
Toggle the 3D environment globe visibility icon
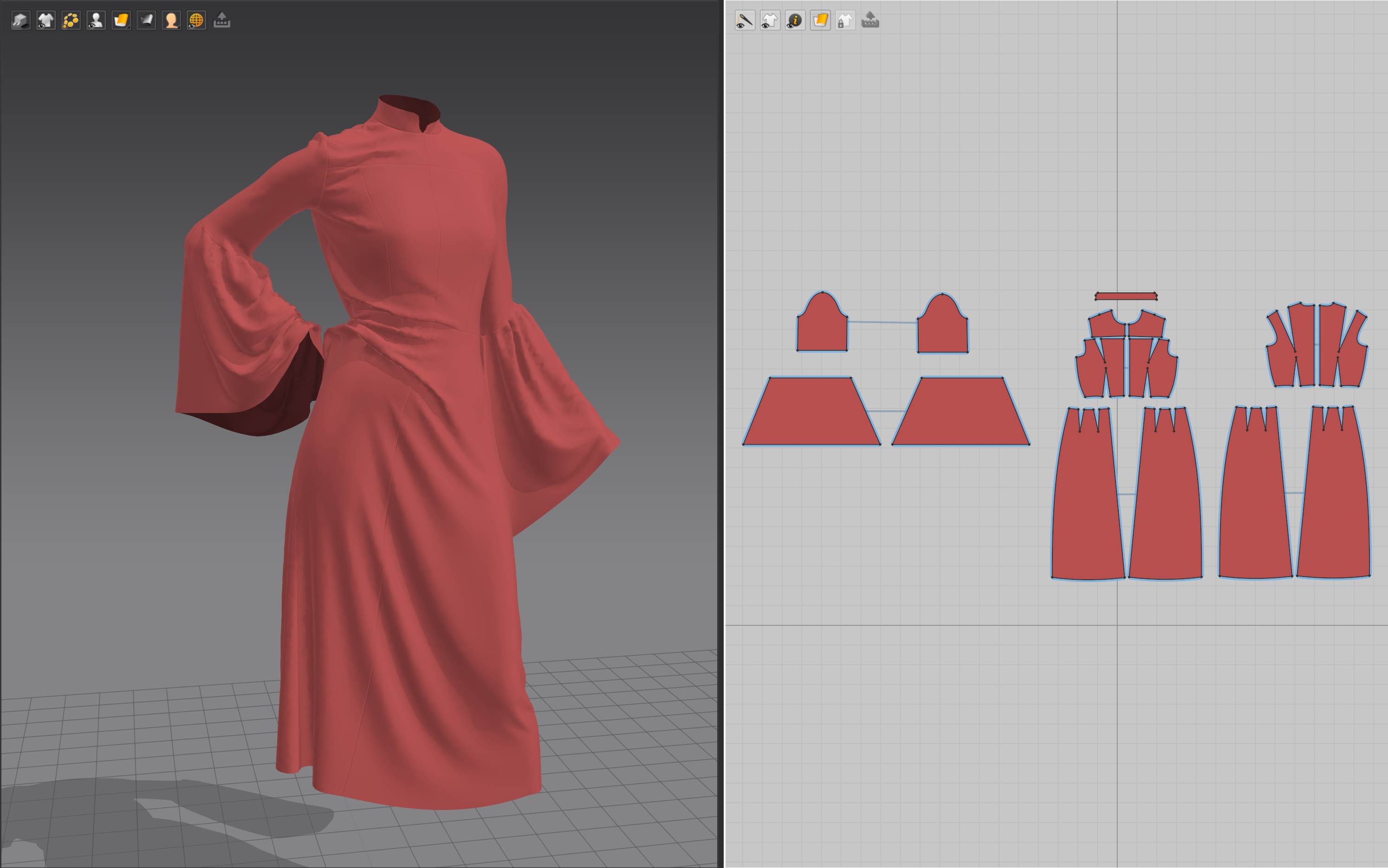196,21
